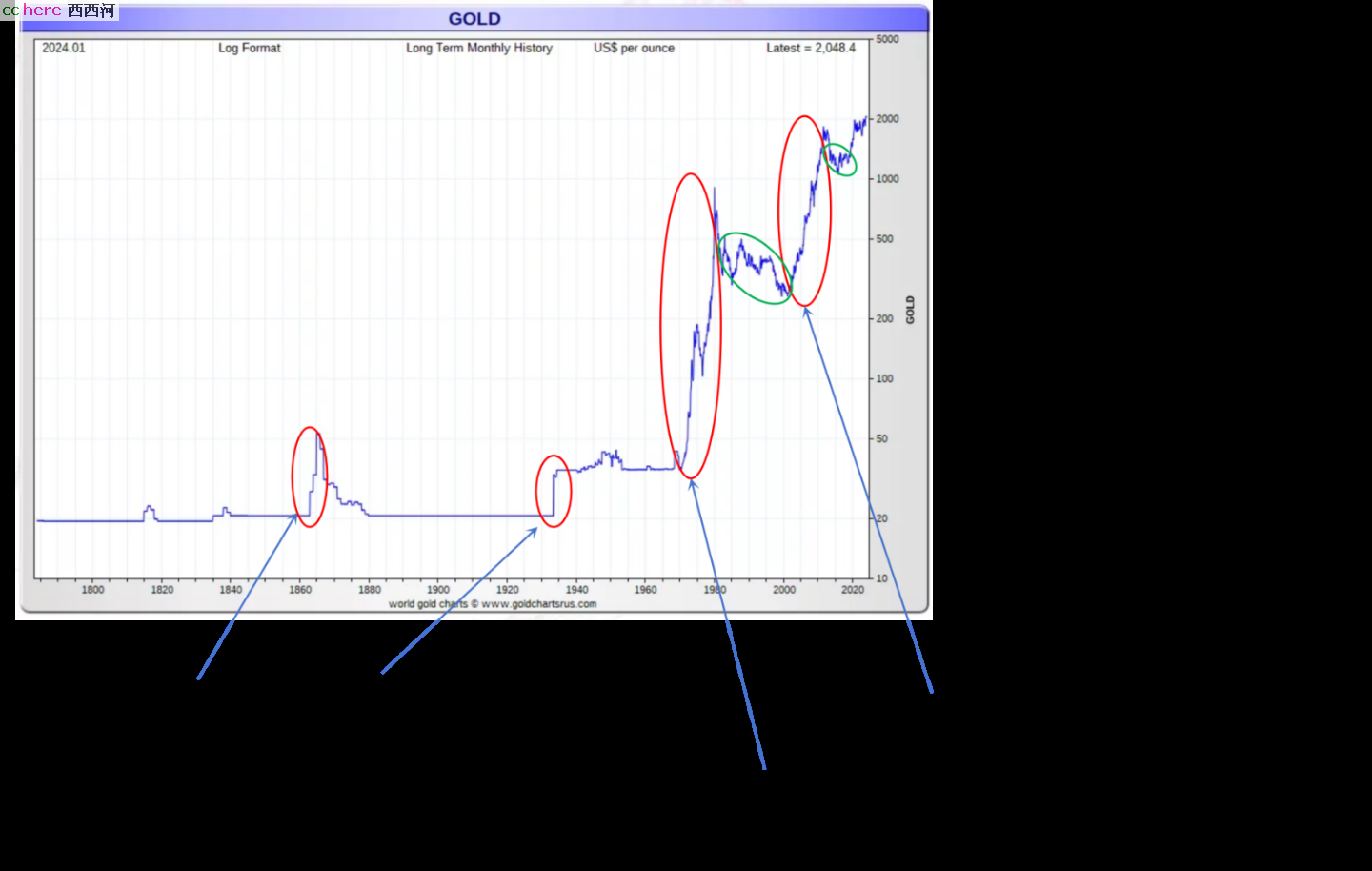Click the 200 price axis label

tap(884, 319)
